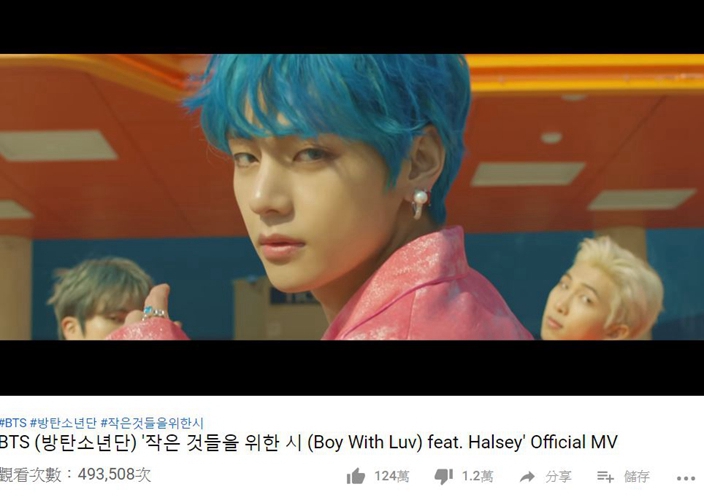
Task: Click the thumbs-down dislike icon
Action: 444,476
